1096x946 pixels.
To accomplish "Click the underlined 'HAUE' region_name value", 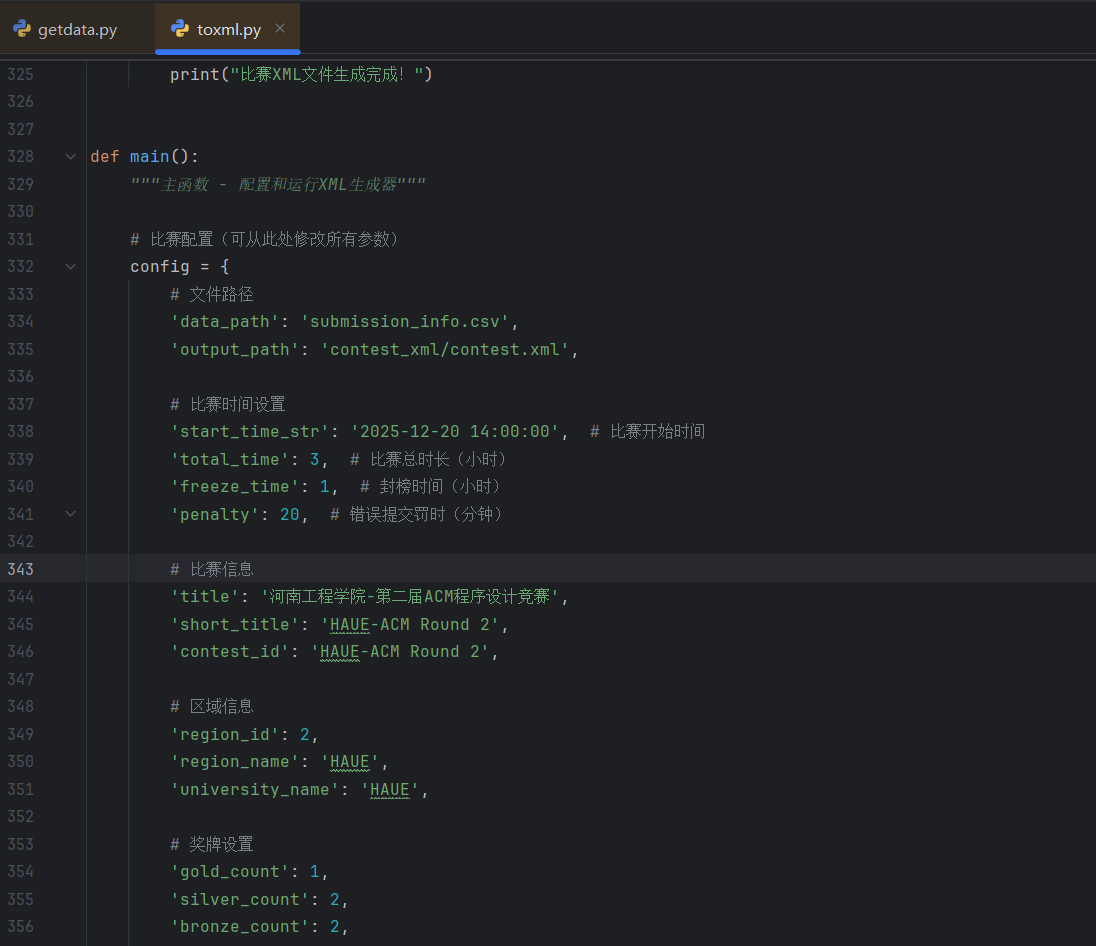I will pyautogui.click(x=350, y=762).
